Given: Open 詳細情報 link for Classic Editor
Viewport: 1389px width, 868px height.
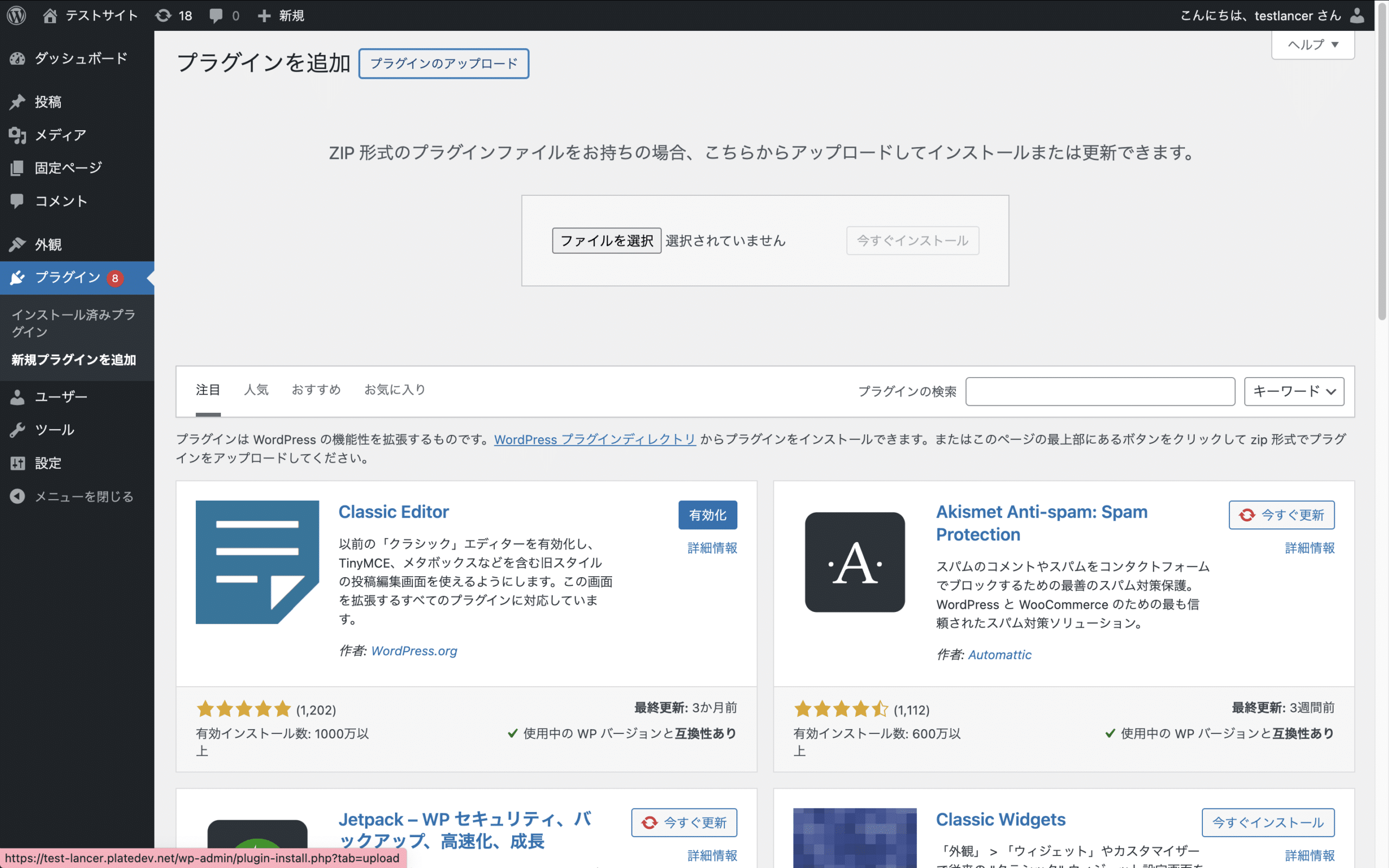Looking at the screenshot, I should (x=712, y=548).
